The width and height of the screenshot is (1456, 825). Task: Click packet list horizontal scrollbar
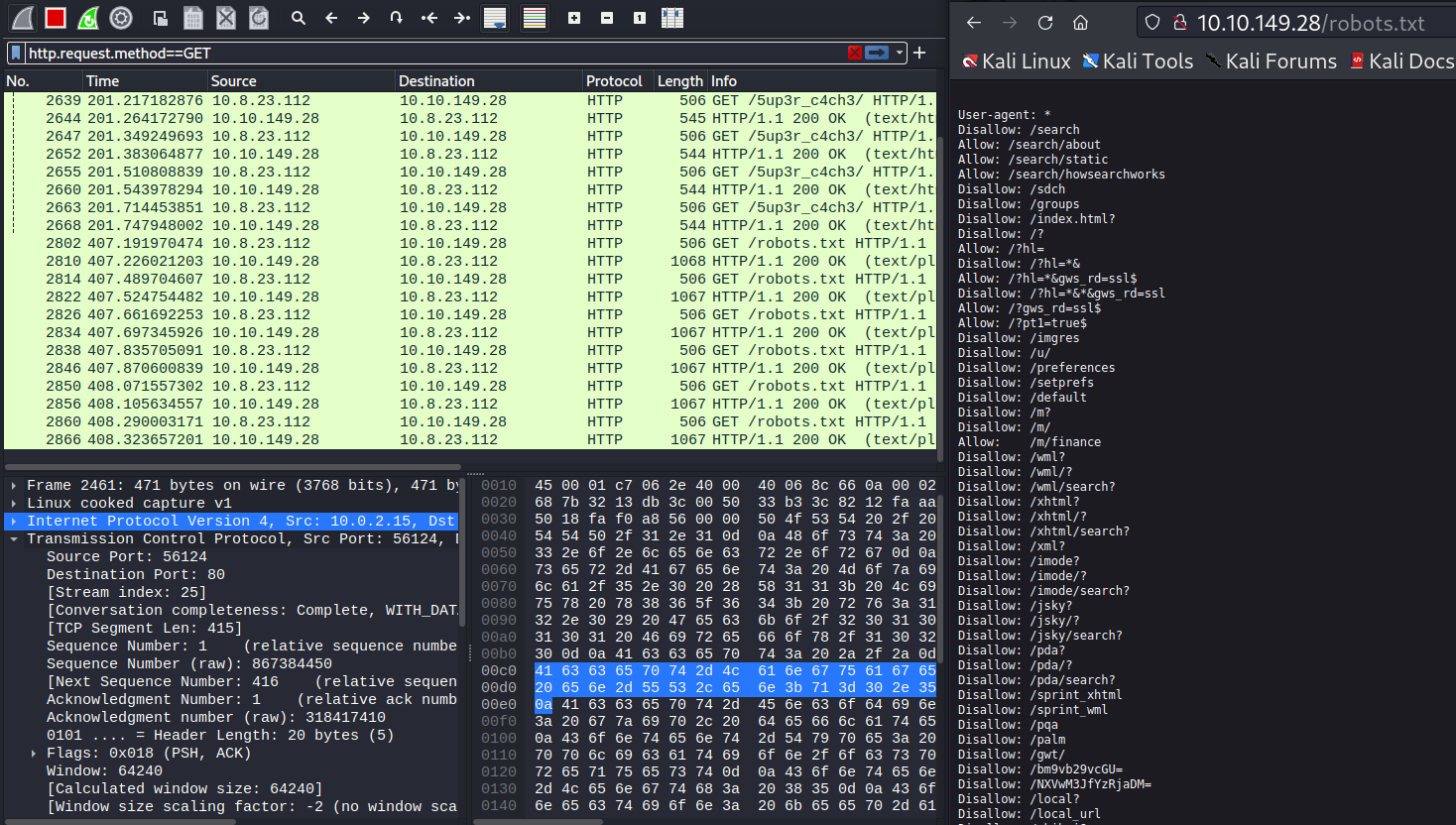(x=234, y=466)
